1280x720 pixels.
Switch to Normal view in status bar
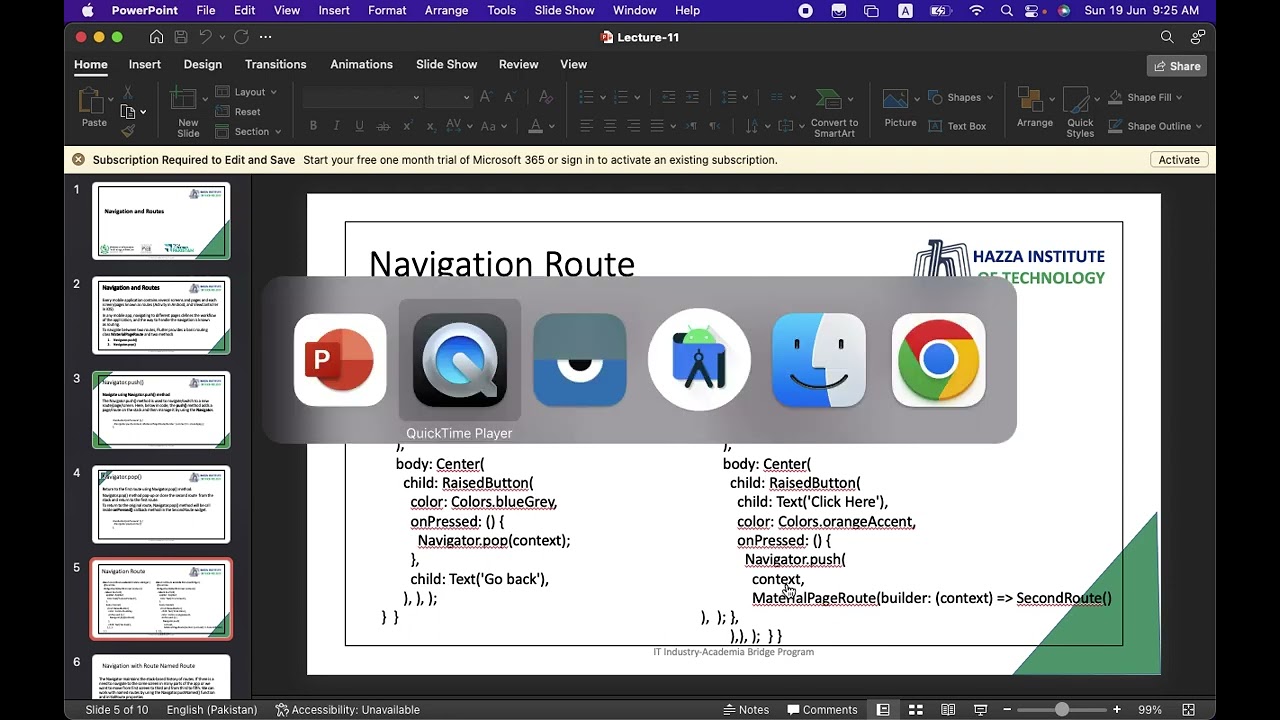click(883, 710)
